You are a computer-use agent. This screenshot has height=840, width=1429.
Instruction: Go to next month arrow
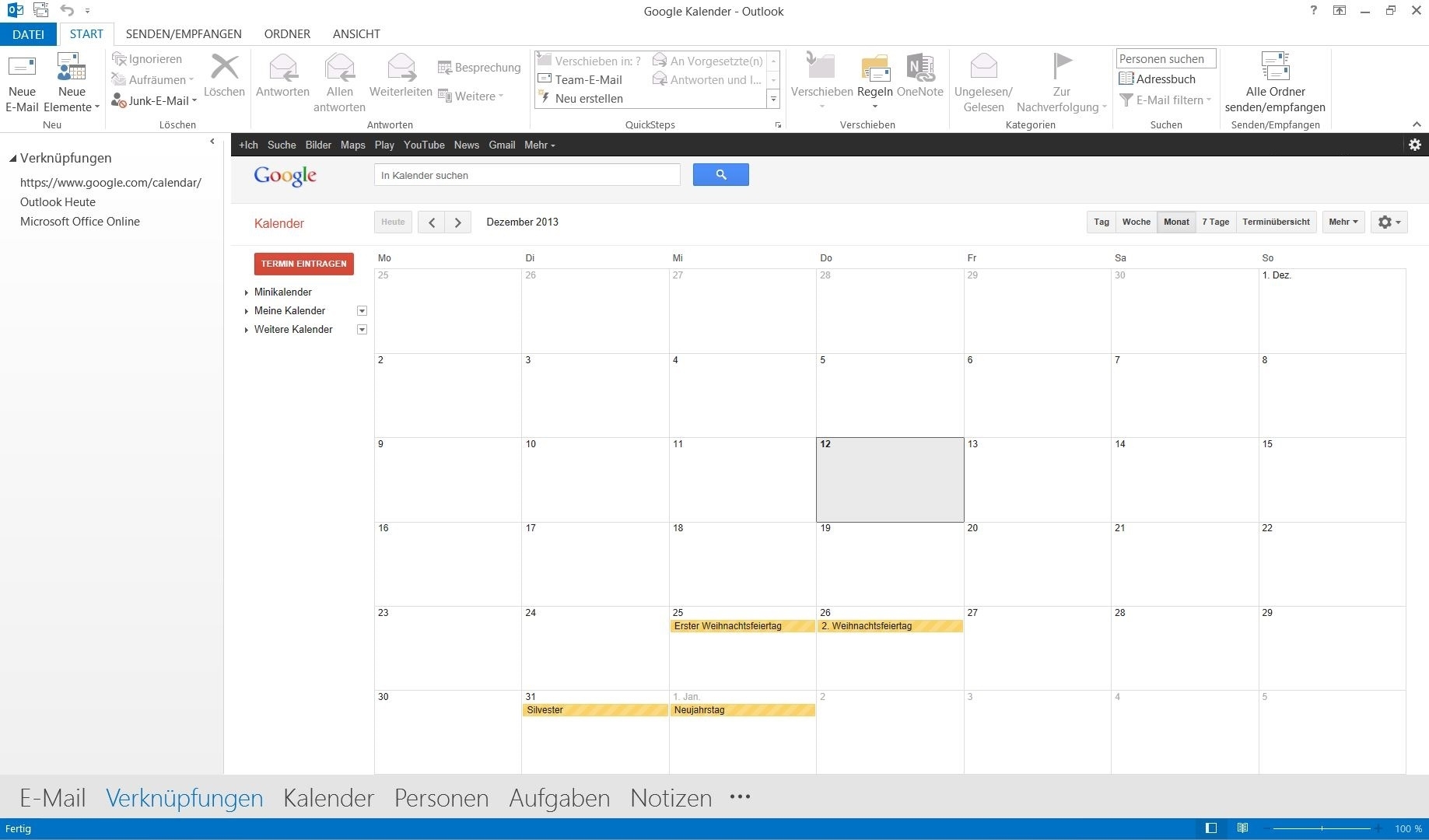click(x=458, y=222)
